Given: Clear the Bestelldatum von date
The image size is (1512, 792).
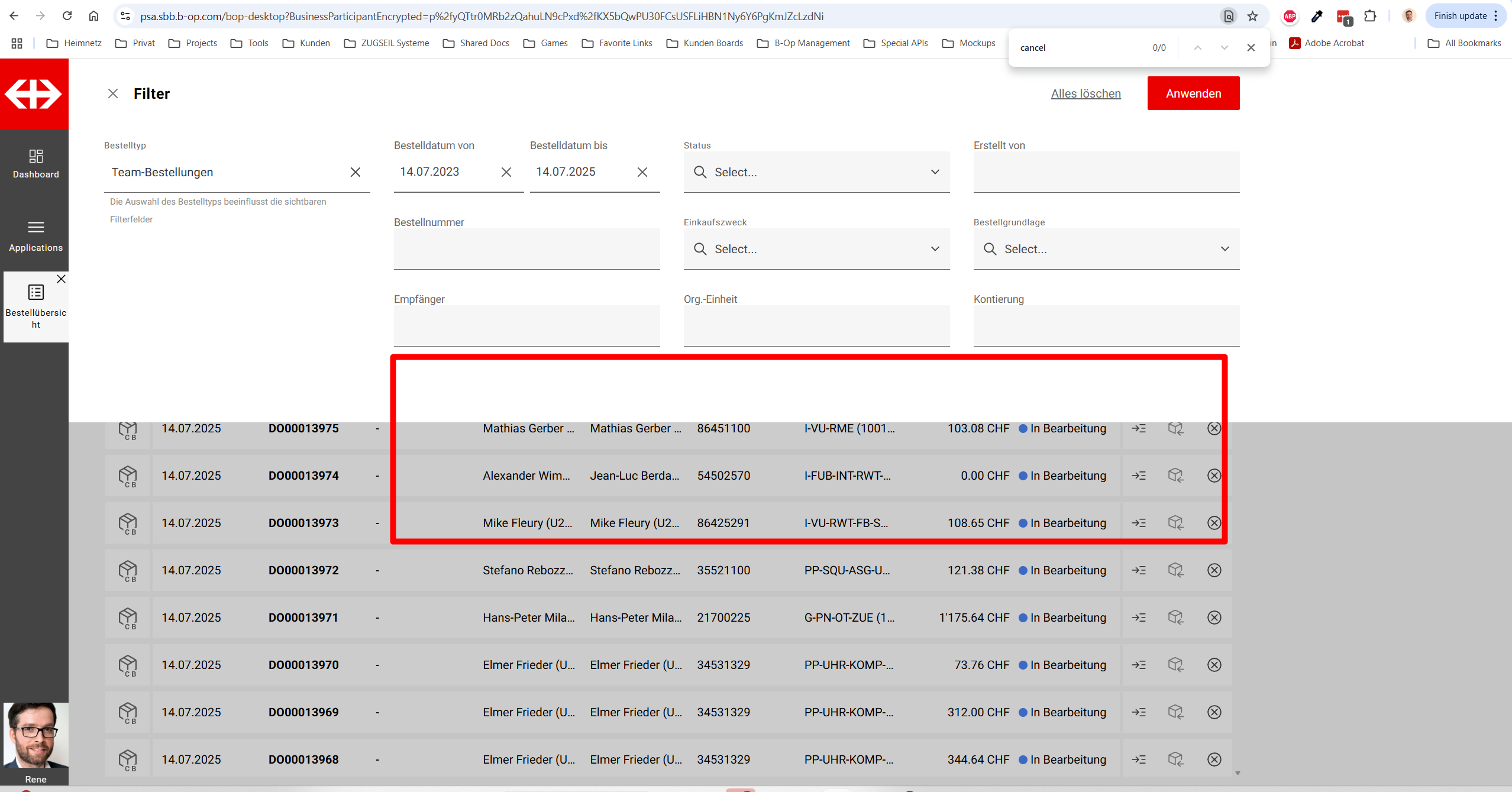Looking at the screenshot, I should coord(506,172).
